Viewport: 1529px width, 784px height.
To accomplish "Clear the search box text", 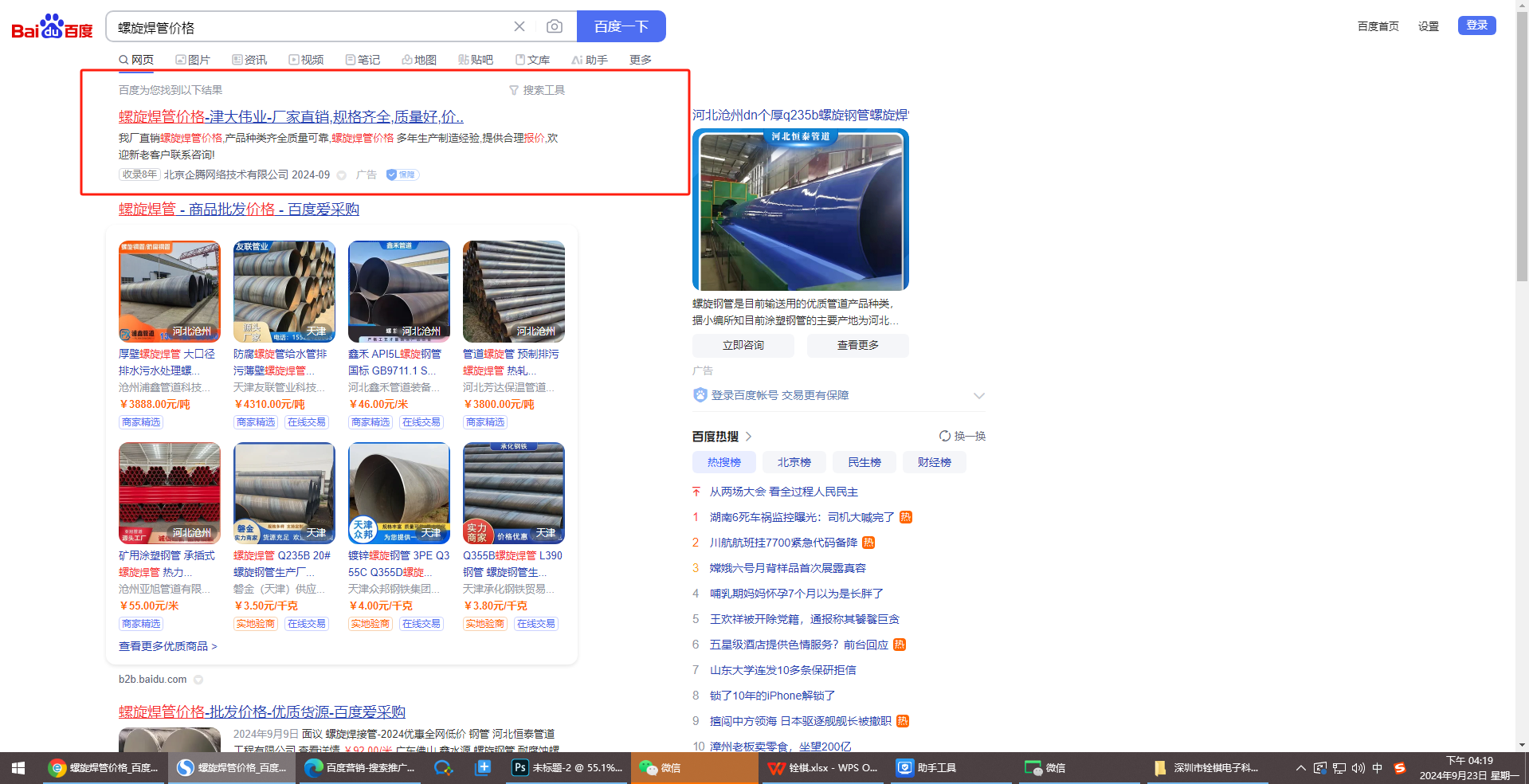I will [519, 26].
